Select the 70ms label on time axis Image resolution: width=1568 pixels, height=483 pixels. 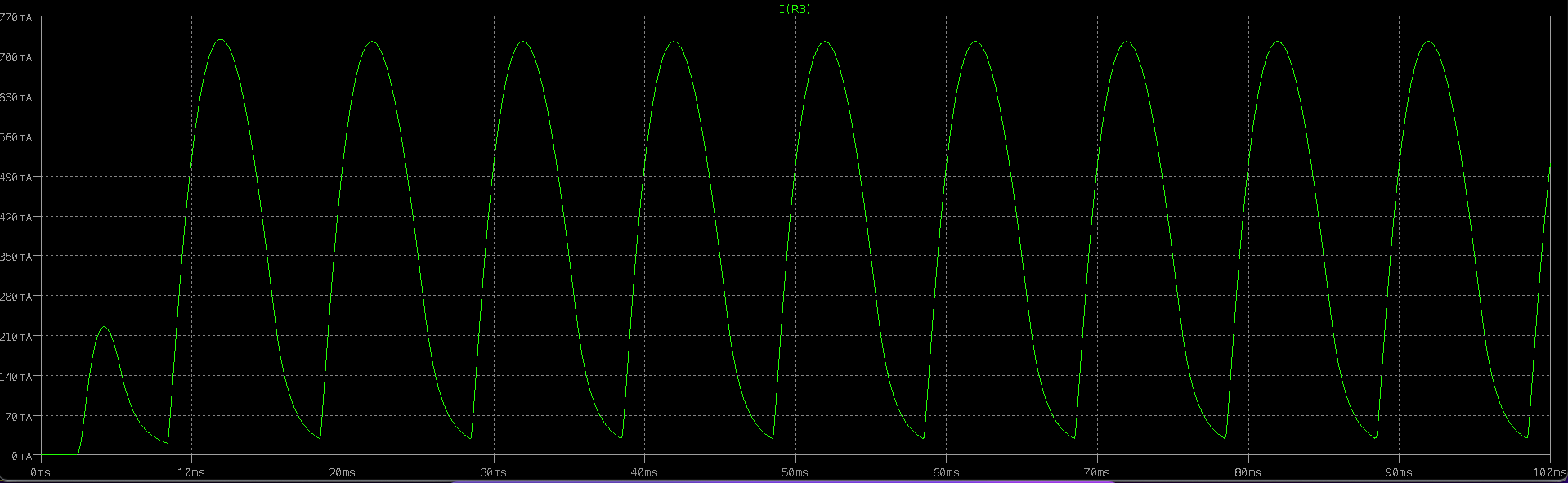(x=1097, y=473)
